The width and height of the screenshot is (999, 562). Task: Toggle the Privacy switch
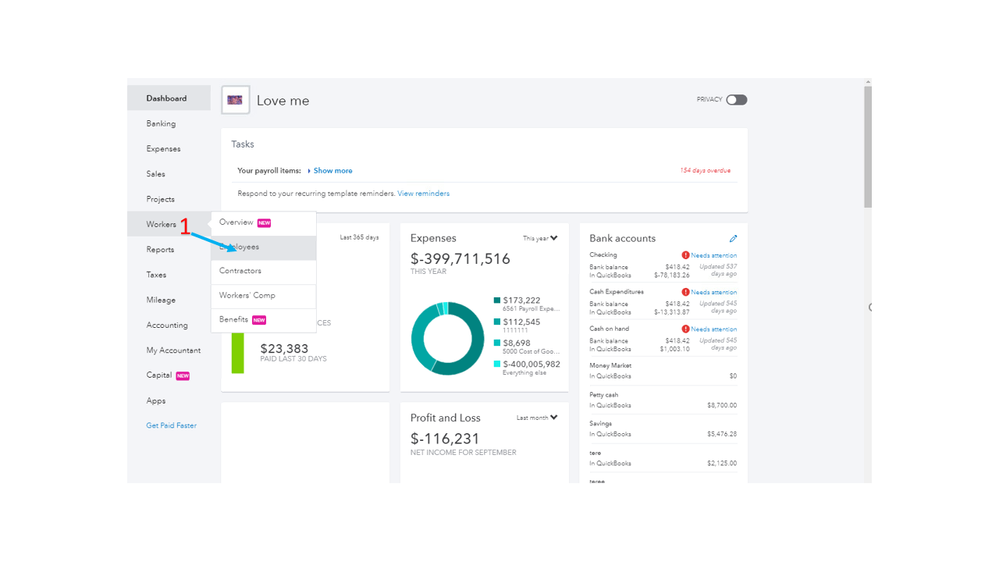[x=736, y=99]
